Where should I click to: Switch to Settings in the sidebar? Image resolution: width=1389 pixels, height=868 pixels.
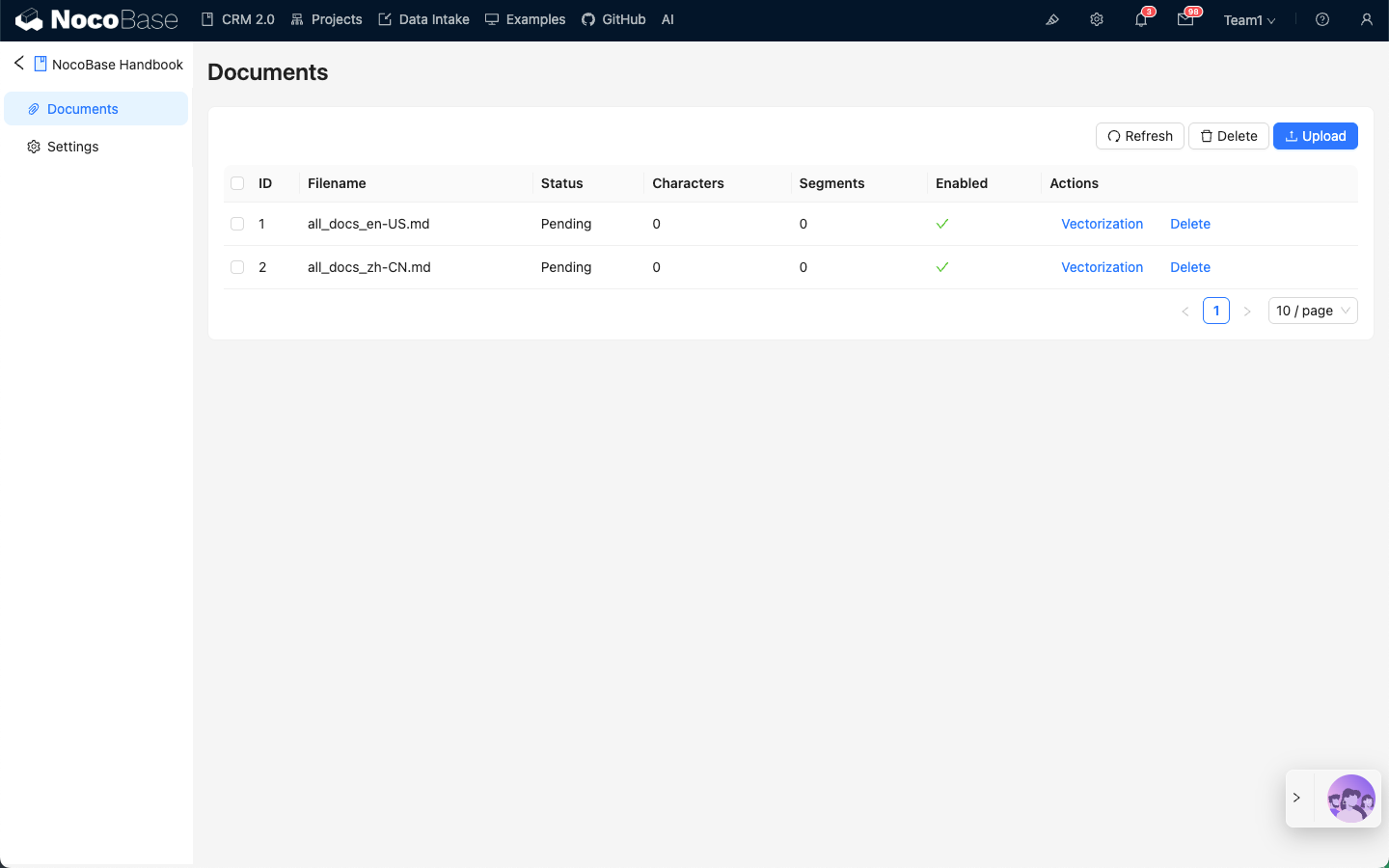coord(73,147)
